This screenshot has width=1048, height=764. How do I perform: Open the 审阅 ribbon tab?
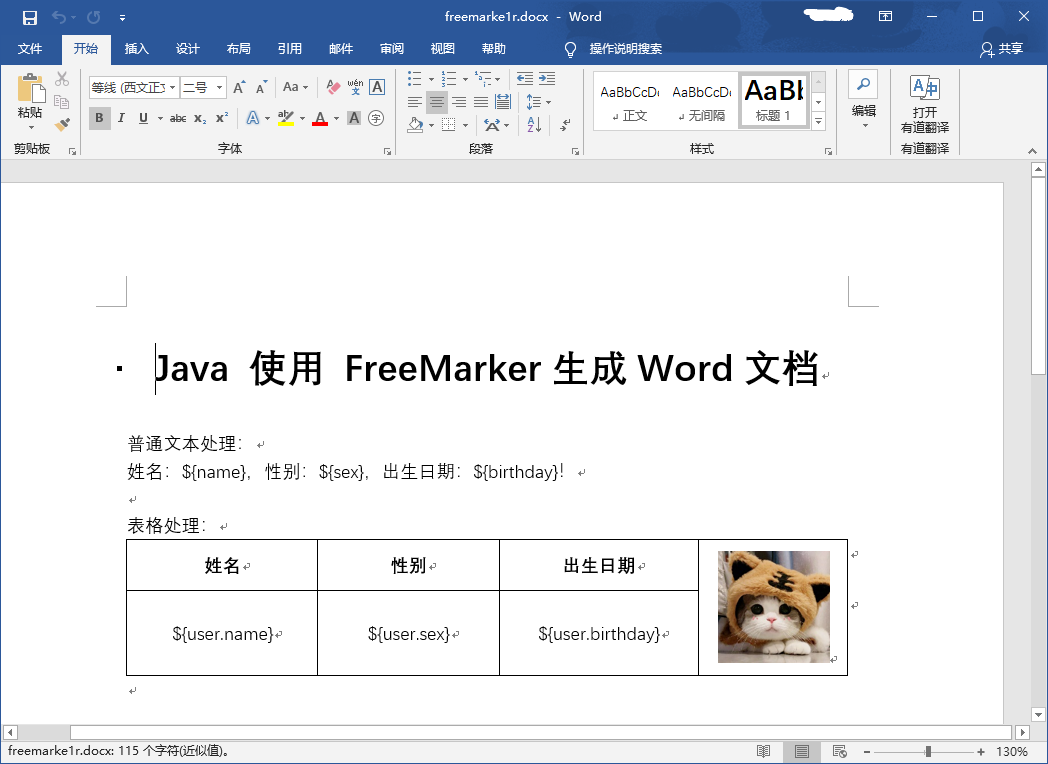[x=392, y=48]
